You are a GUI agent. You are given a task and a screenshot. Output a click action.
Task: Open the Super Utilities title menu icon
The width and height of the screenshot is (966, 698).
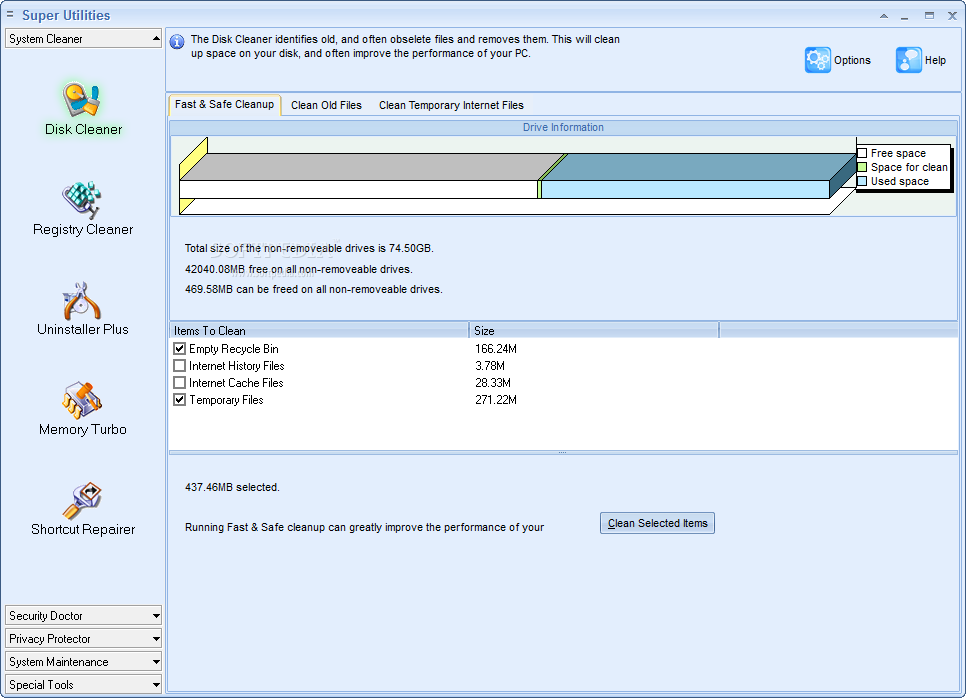tap(10, 14)
